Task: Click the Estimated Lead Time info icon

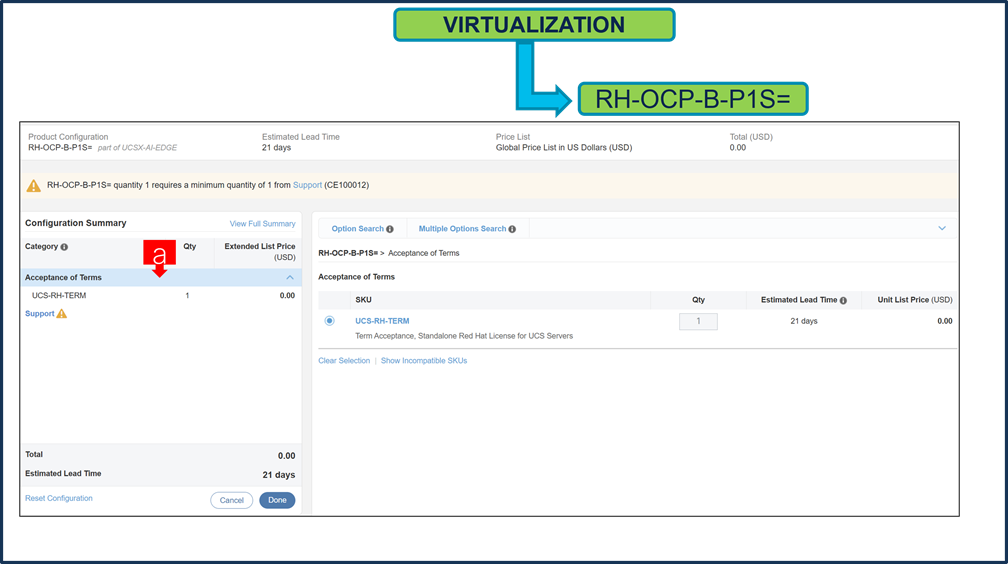Action: pos(843,300)
